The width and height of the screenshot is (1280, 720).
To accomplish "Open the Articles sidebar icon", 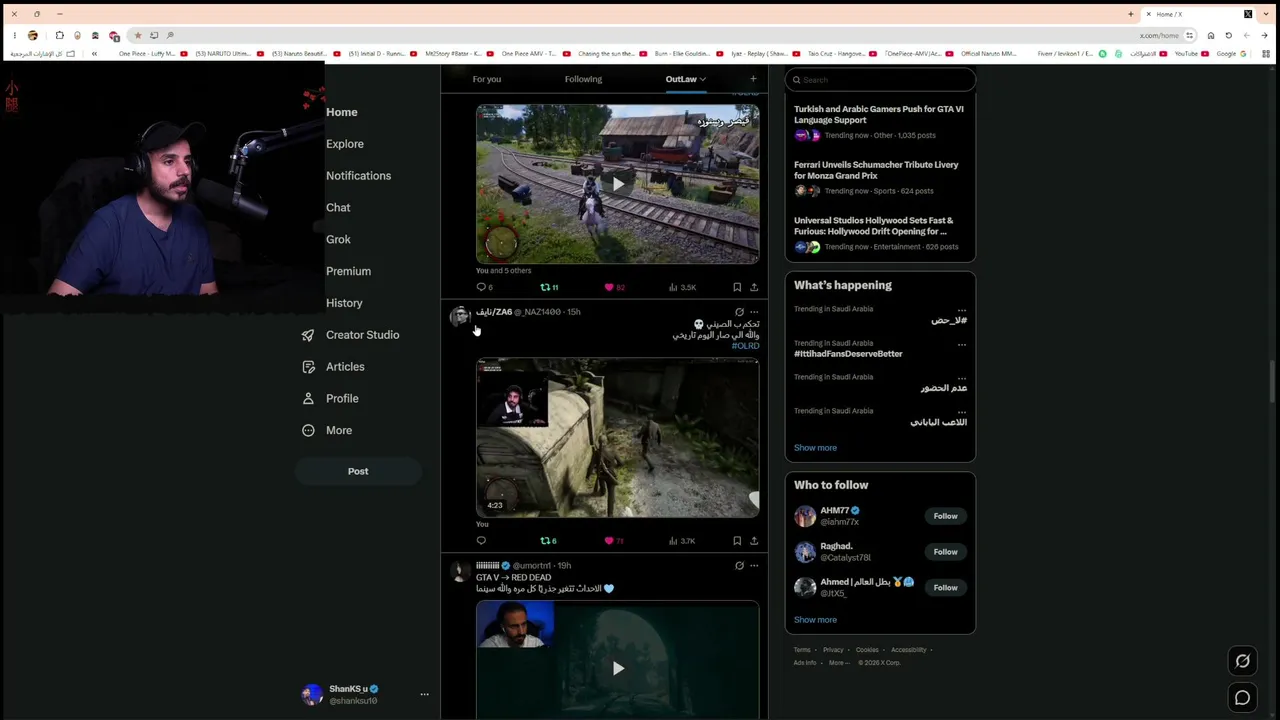I will [308, 367].
